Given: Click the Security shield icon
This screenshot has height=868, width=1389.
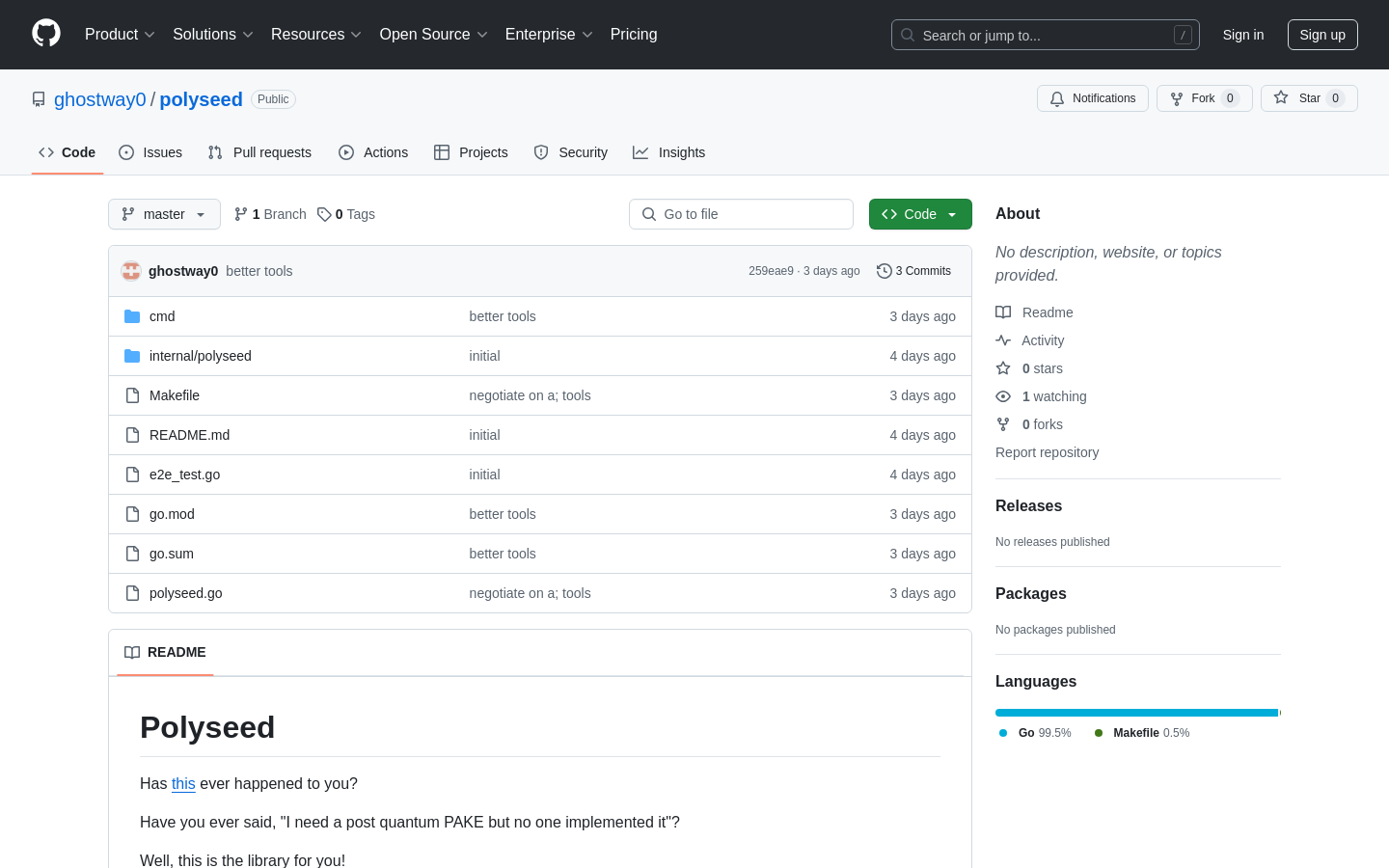Looking at the screenshot, I should pos(541,152).
